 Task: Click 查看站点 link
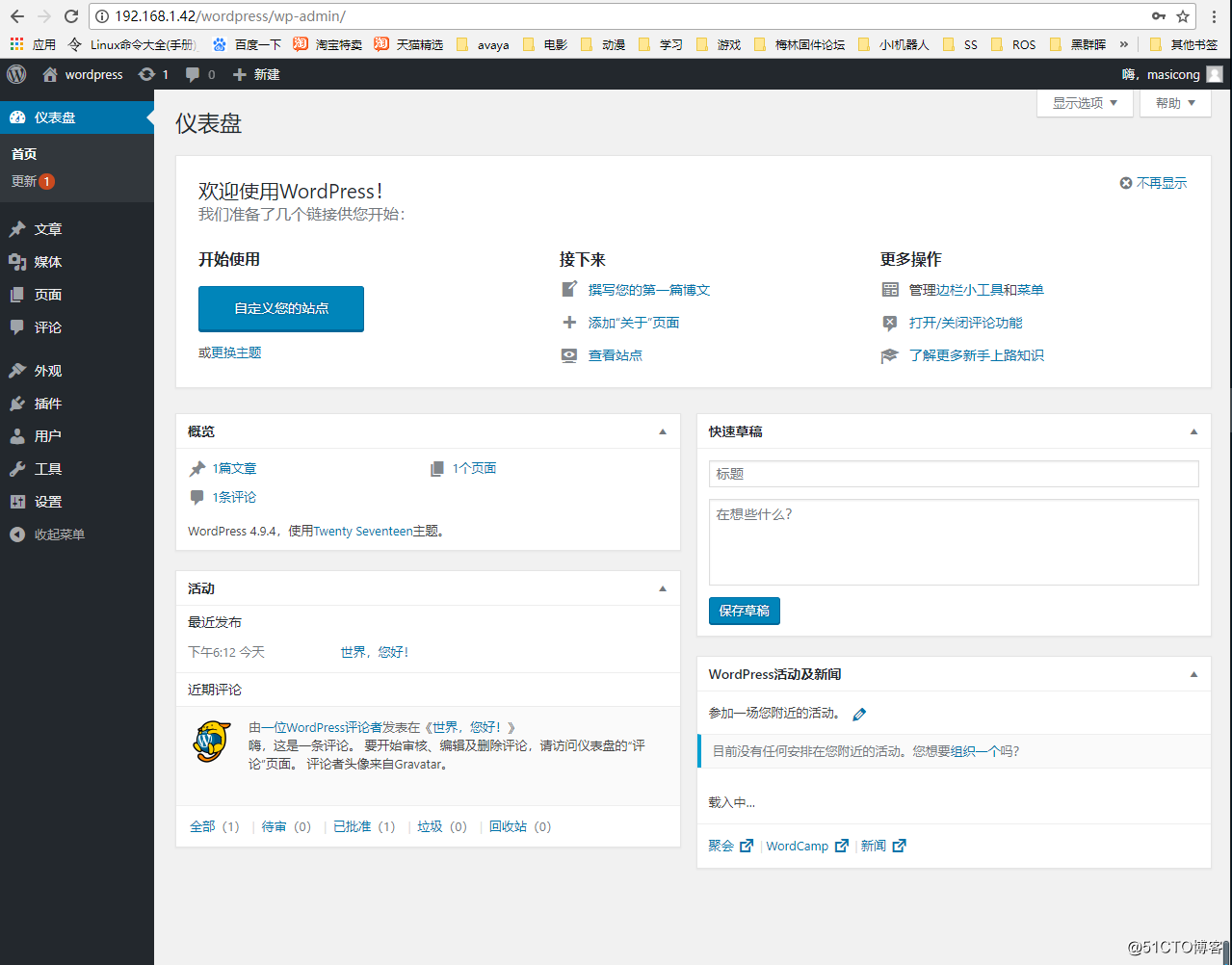point(616,355)
